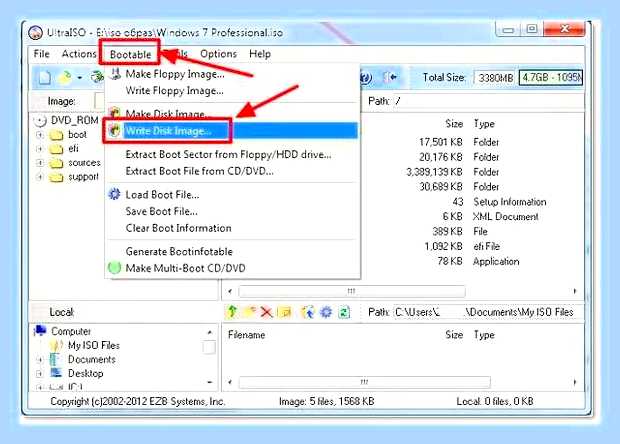
Task: Click the red X delete icon in Local toolbar
Action: [x=267, y=312]
